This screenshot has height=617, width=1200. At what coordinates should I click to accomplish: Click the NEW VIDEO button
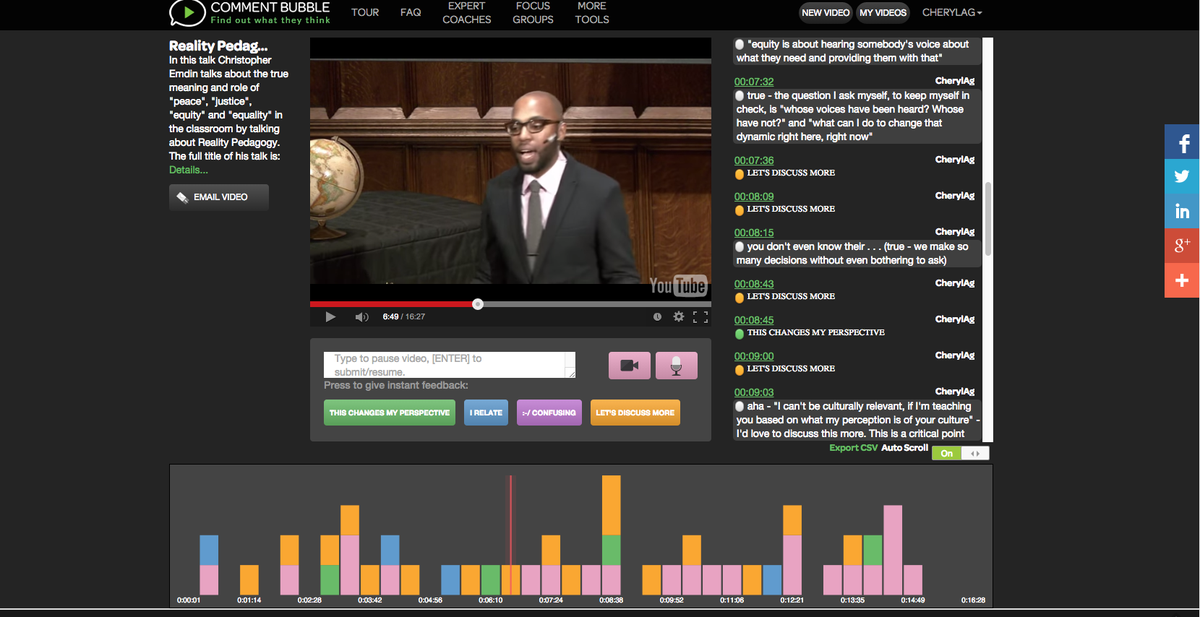tap(826, 12)
